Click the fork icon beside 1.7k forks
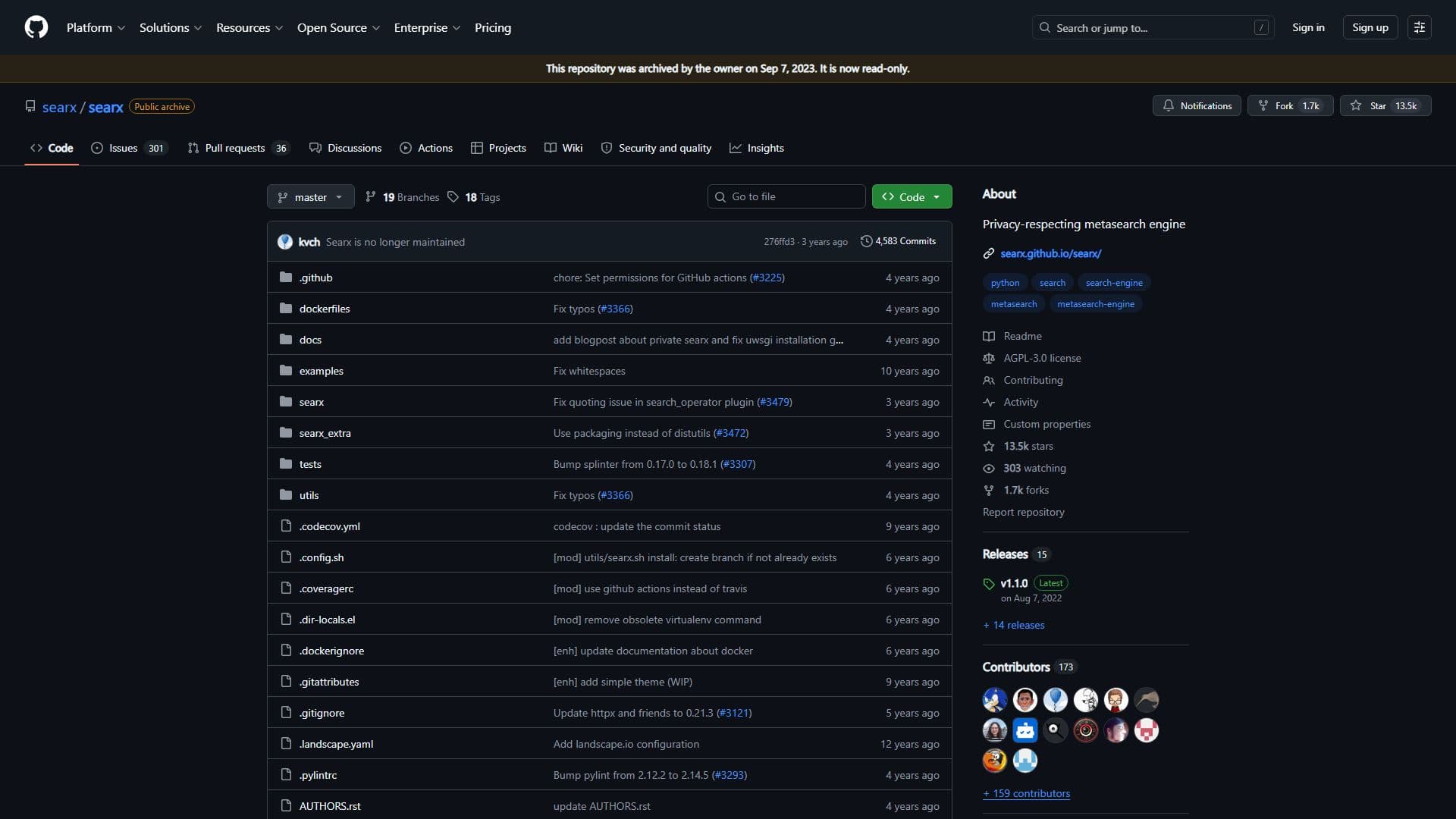 tap(989, 490)
